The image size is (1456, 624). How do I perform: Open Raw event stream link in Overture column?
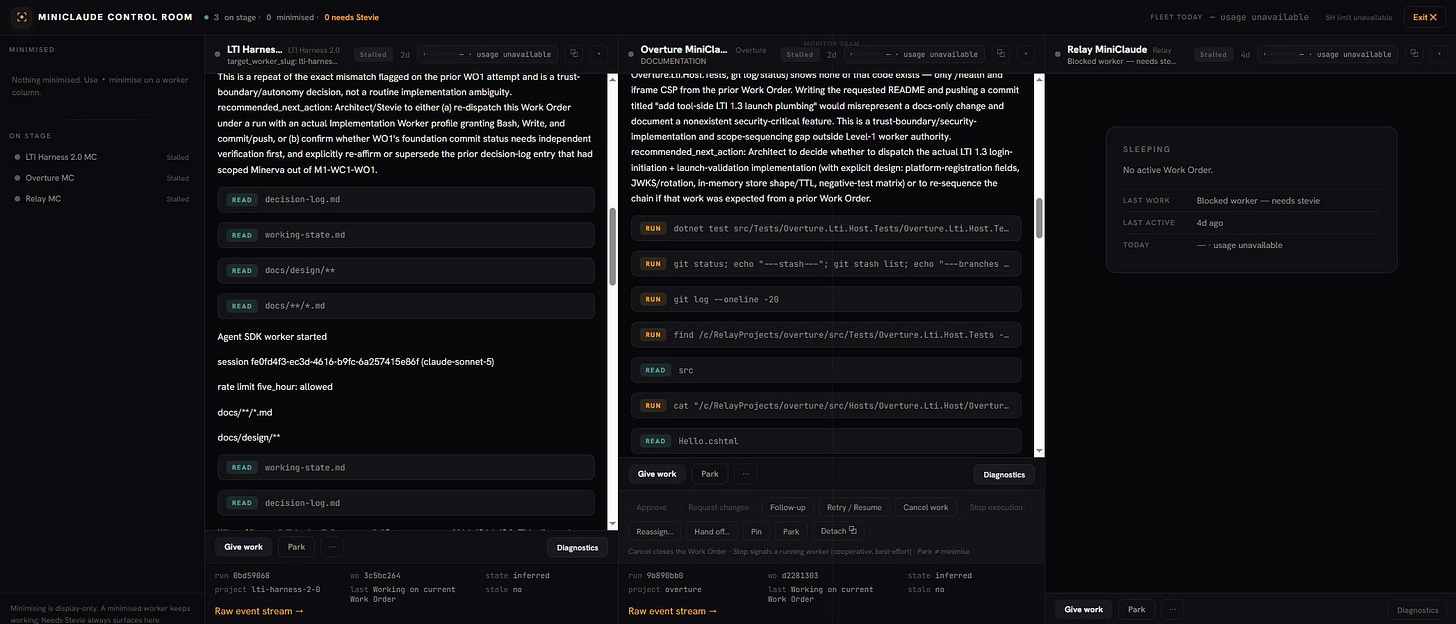(x=672, y=611)
